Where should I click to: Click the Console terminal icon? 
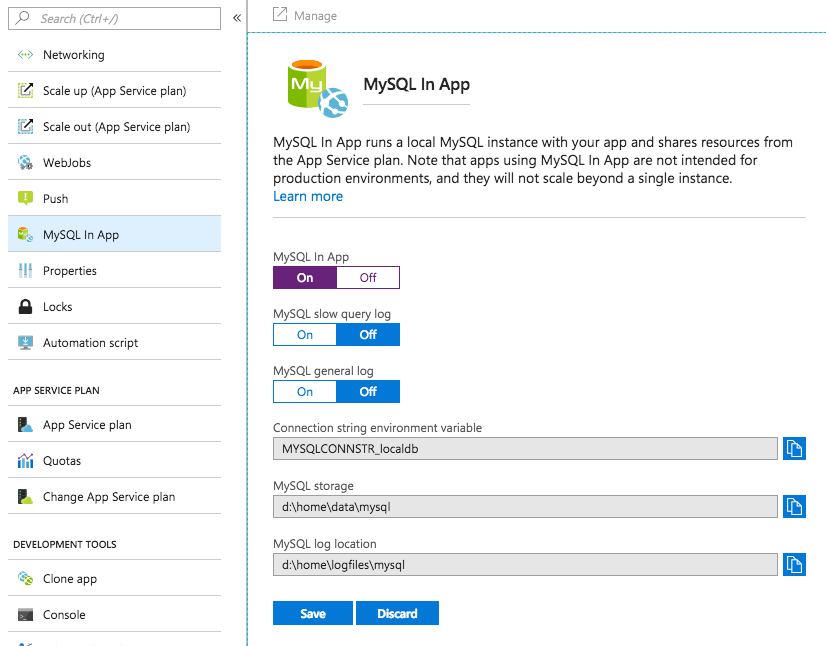(x=25, y=614)
